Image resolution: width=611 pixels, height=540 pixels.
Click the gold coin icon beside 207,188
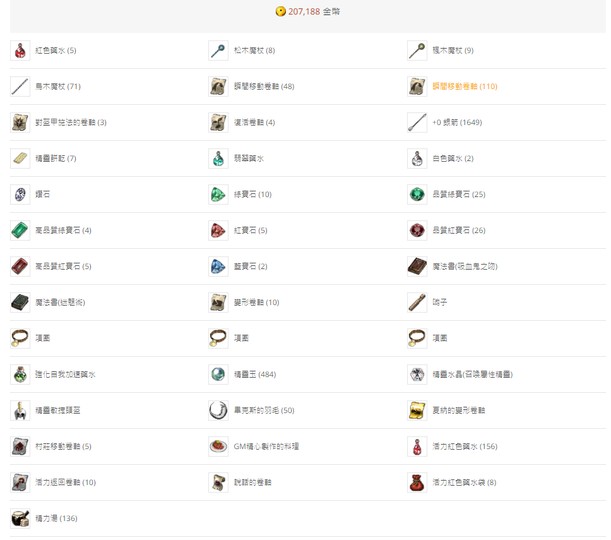pyautogui.click(x=280, y=11)
